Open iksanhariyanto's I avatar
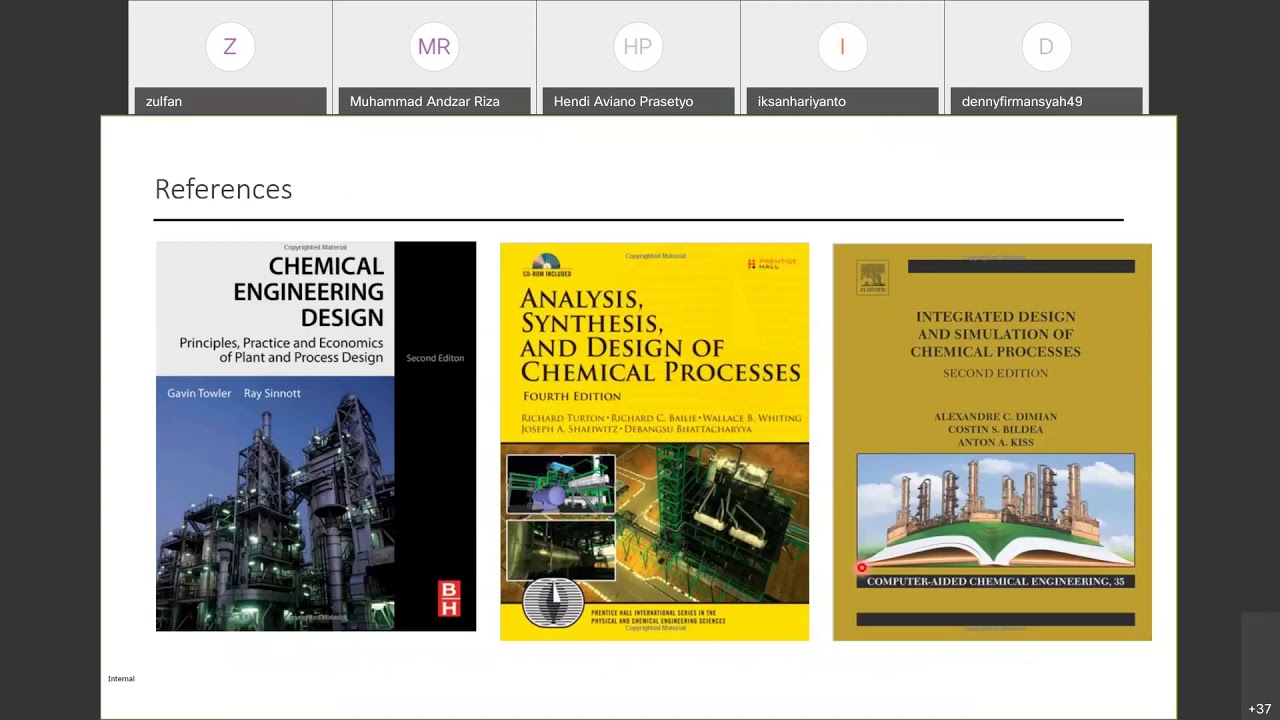Image resolution: width=1280 pixels, height=720 pixels. click(x=842, y=47)
